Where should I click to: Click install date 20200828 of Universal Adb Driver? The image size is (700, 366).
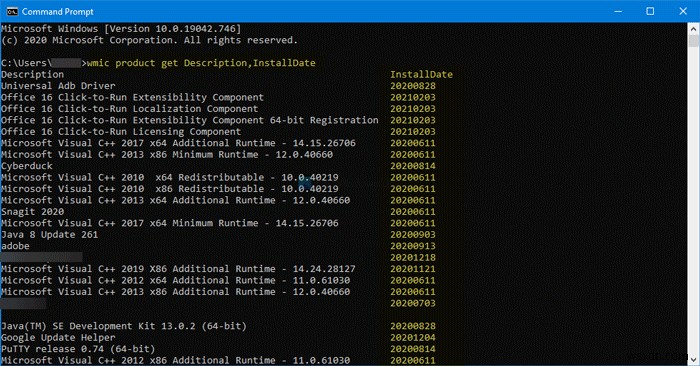click(413, 86)
